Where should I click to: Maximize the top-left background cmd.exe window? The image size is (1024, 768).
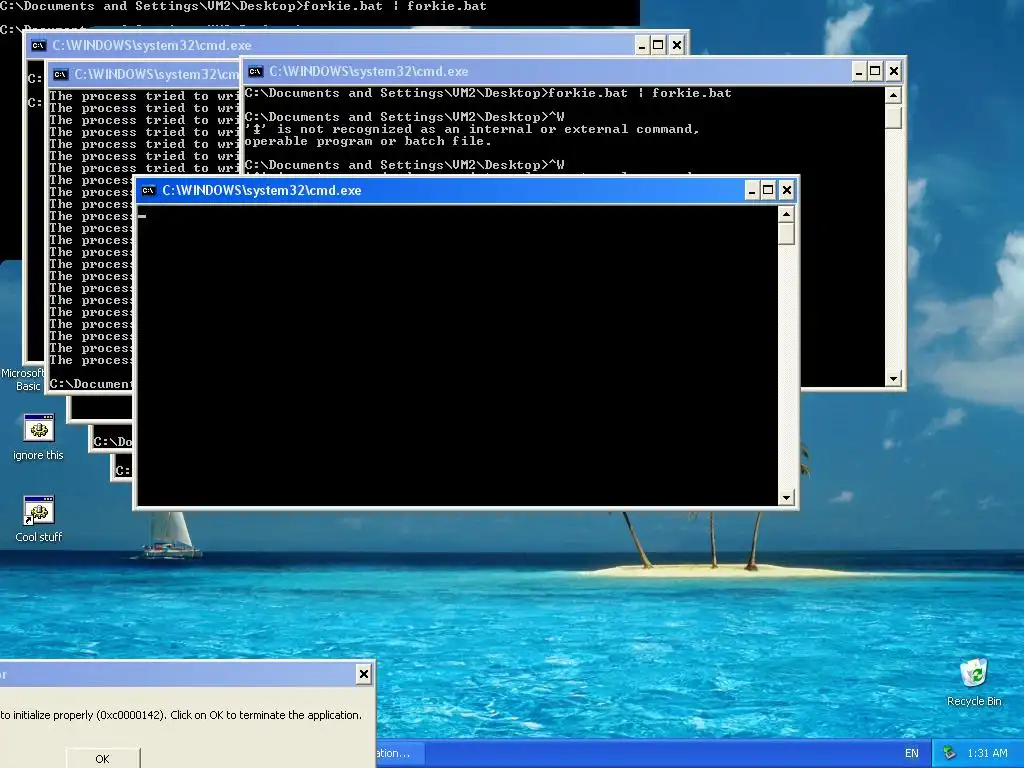659,45
